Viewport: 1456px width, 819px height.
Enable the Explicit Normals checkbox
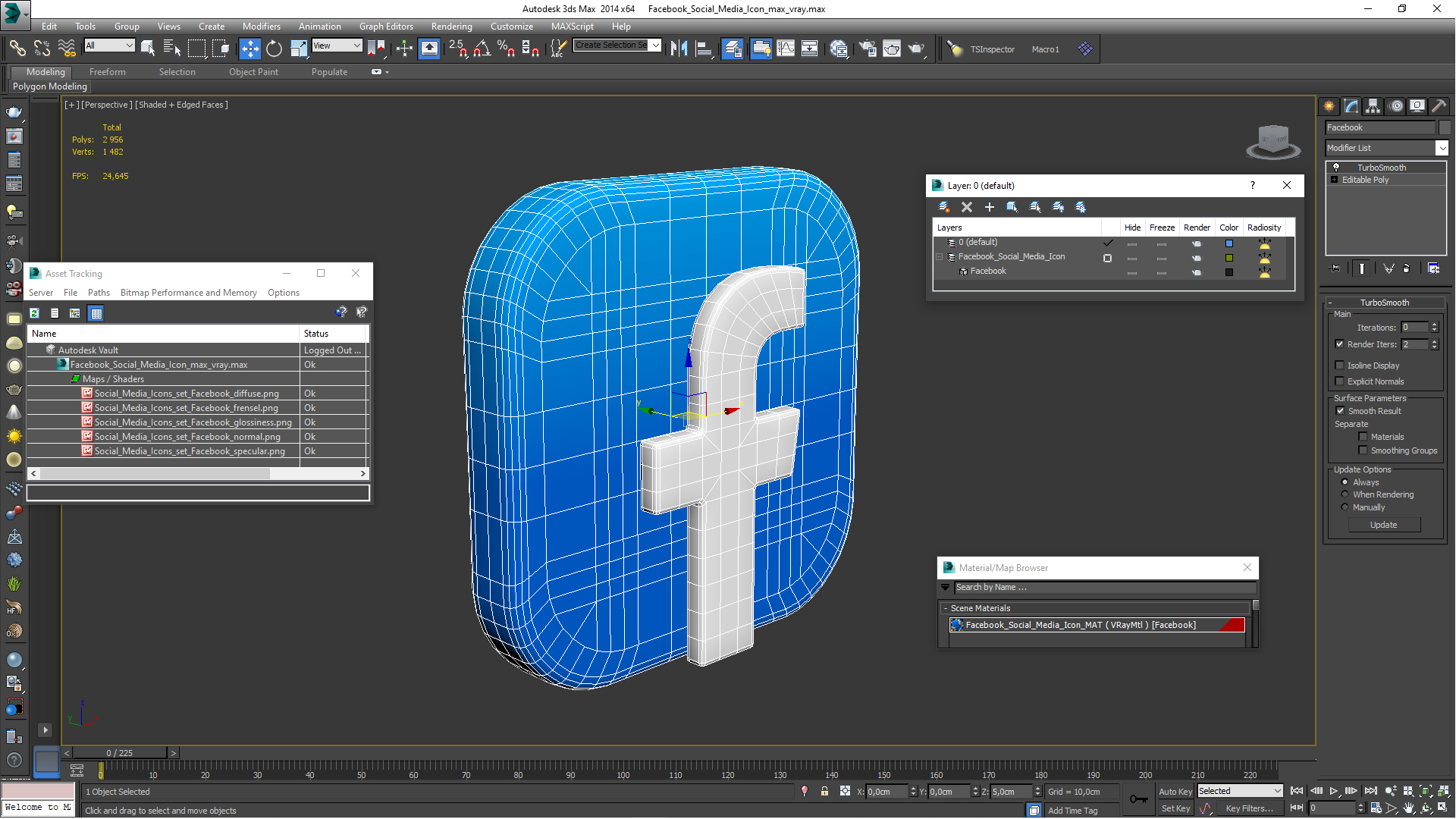(1339, 381)
